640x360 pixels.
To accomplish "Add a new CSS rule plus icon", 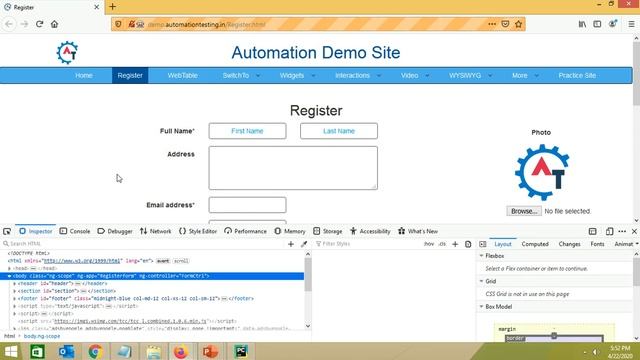I will [455, 244].
